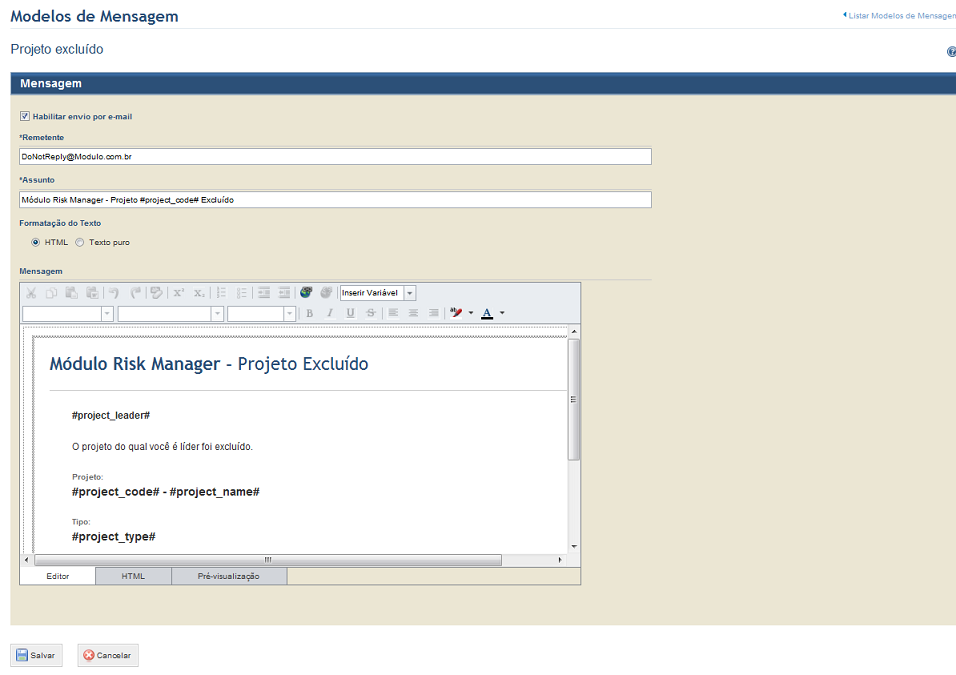The image size is (956, 675).
Task: Click the Remetente input field
Action: [x=335, y=157]
